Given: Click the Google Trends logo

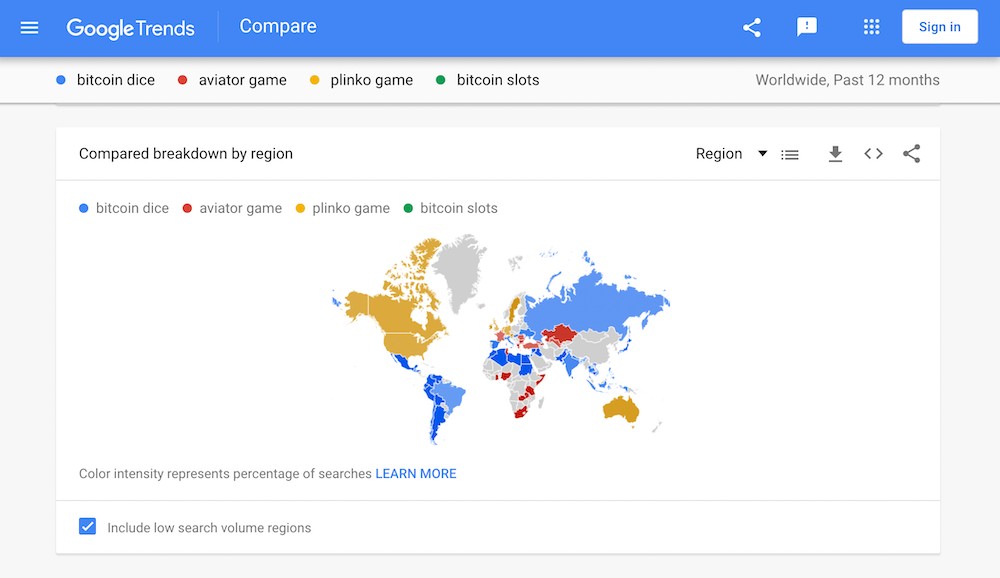Looking at the screenshot, I should coord(130,28).
